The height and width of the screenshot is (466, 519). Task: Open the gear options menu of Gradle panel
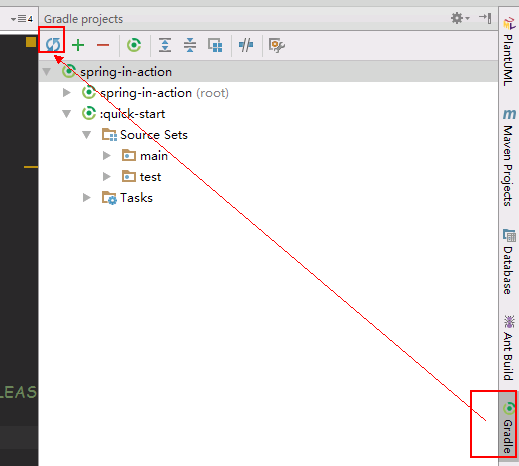click(x=460, y=18)
